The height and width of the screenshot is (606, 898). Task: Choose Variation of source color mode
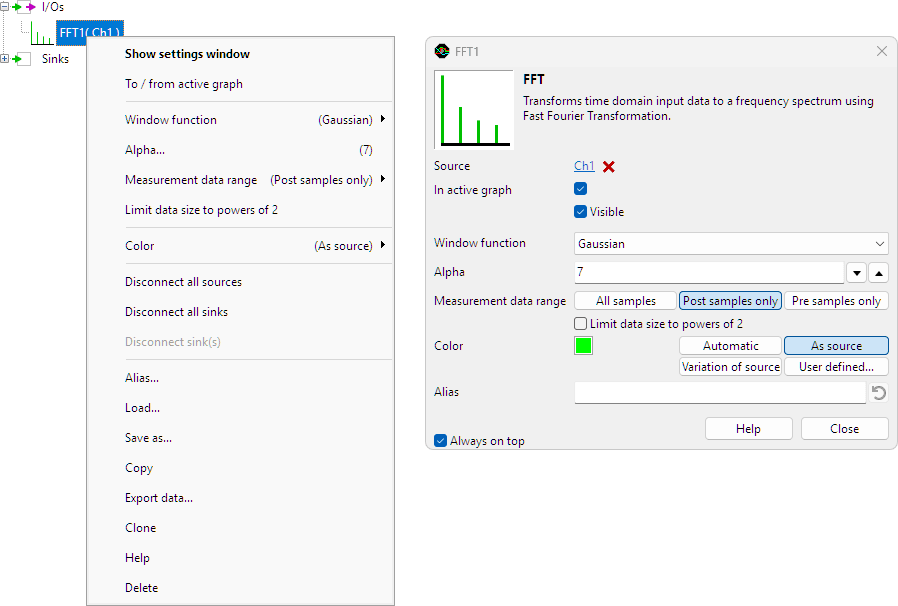click(730, 367)
